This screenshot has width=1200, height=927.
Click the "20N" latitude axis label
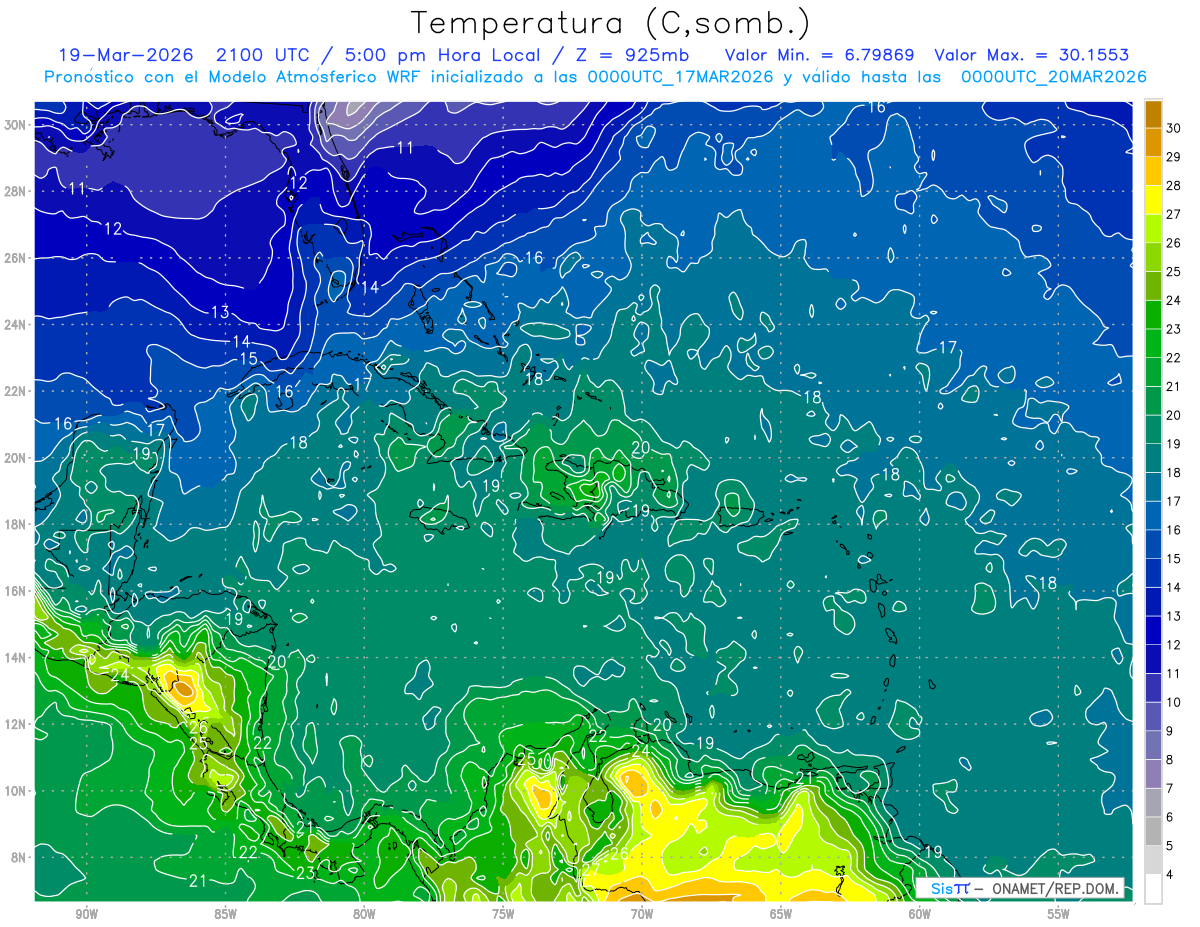[x=16, y=458]
